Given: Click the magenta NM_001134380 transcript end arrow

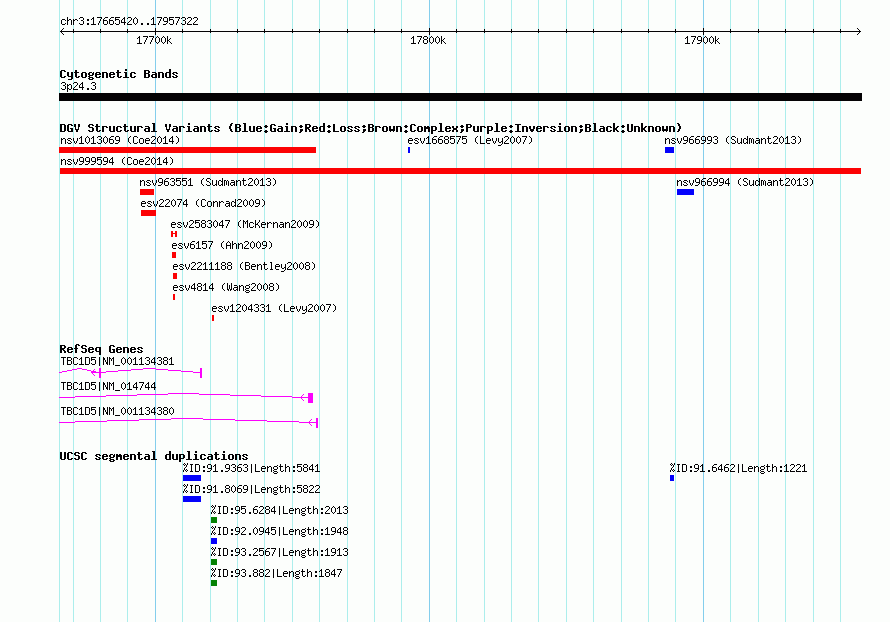Looking at the screenshot, I should pyautogui.click(x=313, y=423).
